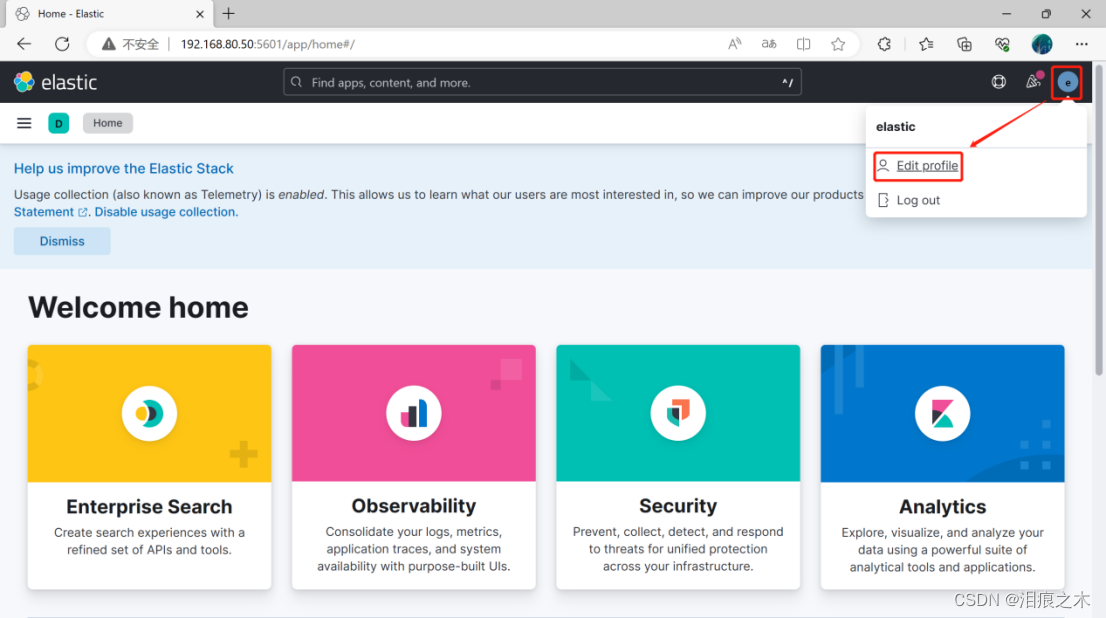1106x618 pixels.
Task: Select Edit profile from user menu
Action: click(917, 165)
